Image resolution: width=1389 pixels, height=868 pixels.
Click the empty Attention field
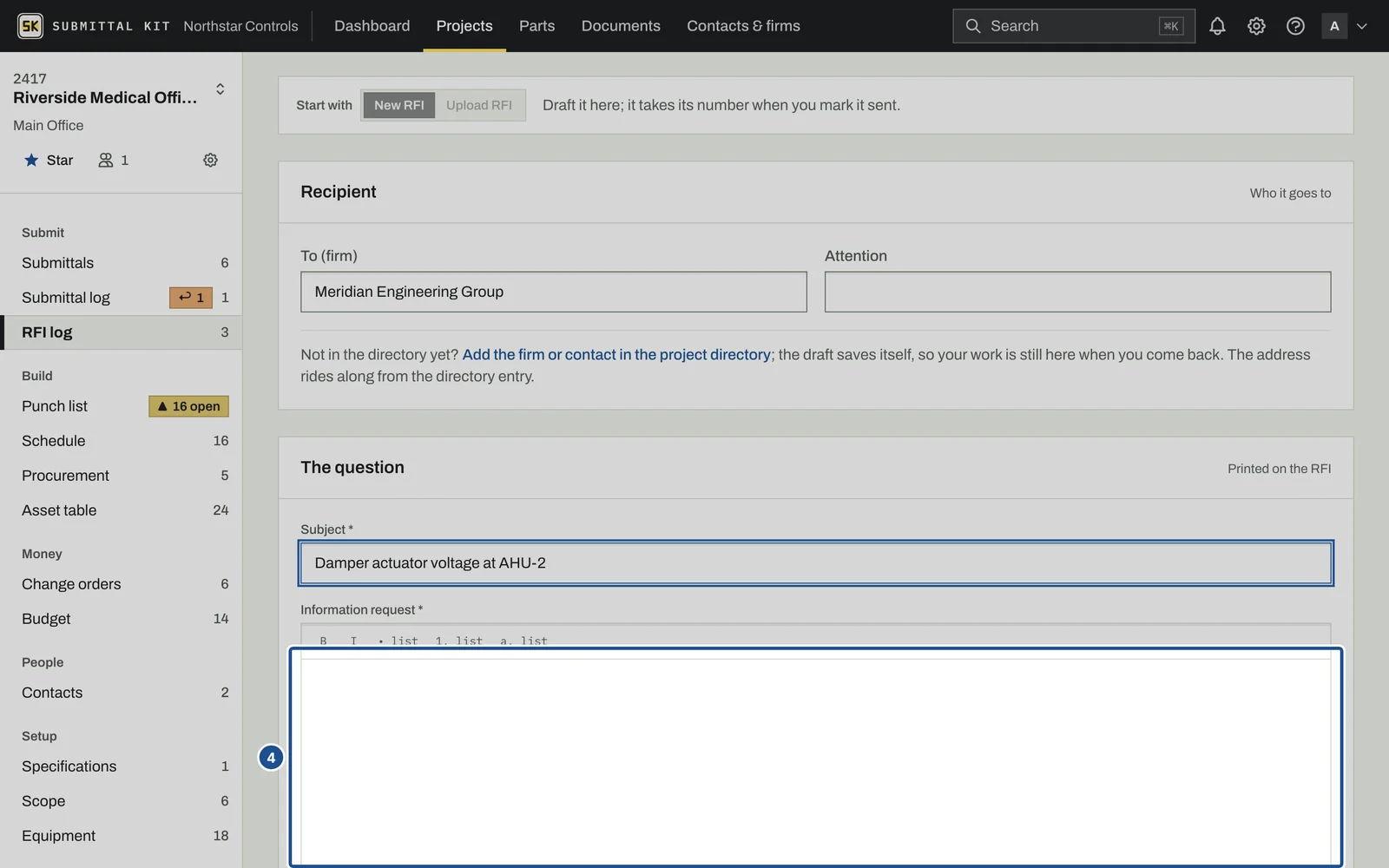coord(1077,292)
